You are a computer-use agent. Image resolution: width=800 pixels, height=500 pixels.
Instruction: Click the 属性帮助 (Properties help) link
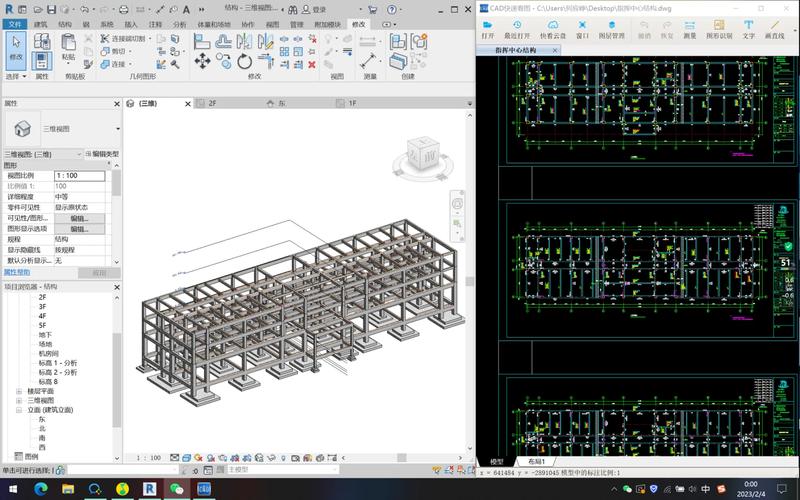17,272
